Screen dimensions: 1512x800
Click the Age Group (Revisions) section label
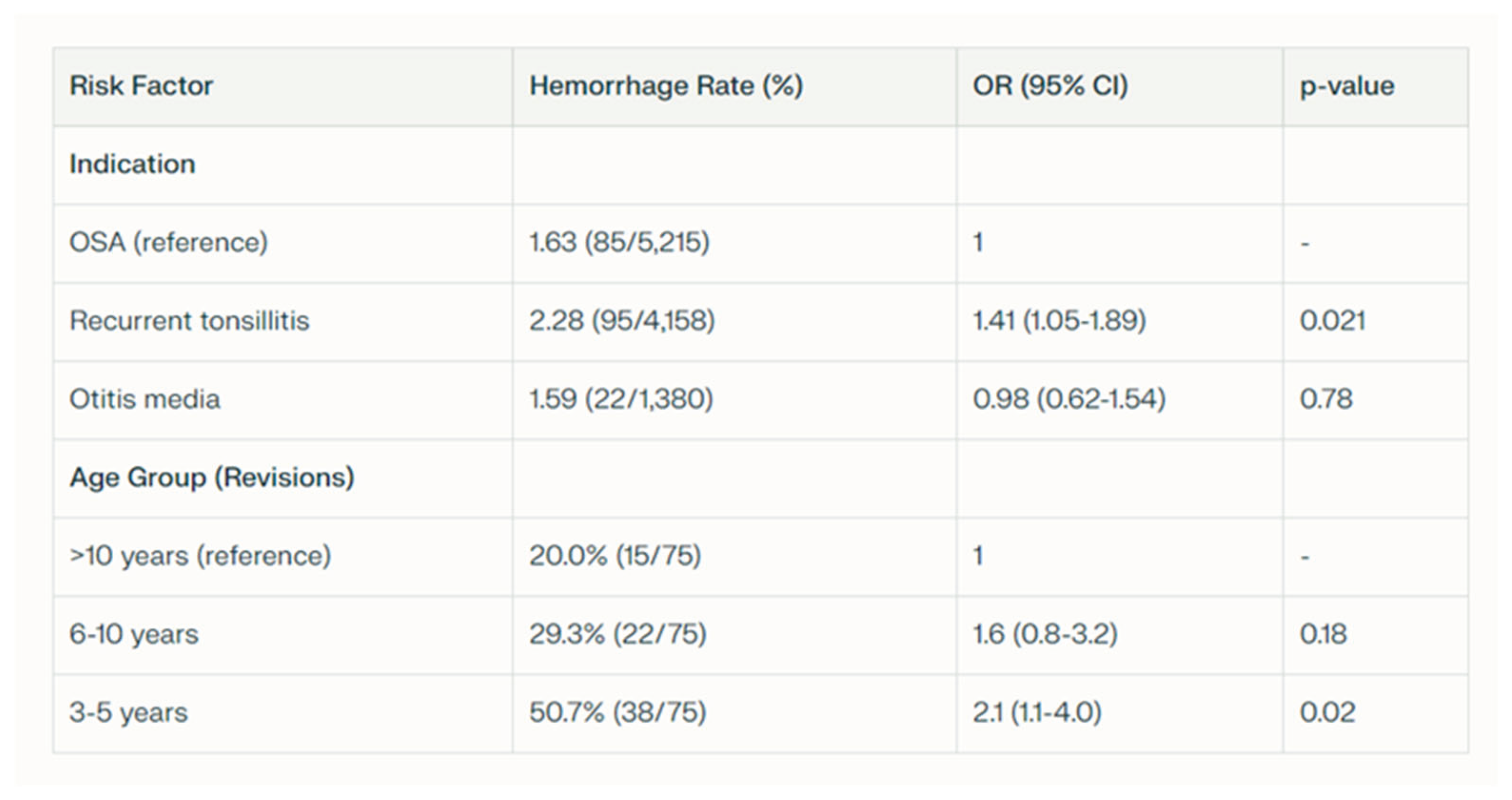[212, 477]
